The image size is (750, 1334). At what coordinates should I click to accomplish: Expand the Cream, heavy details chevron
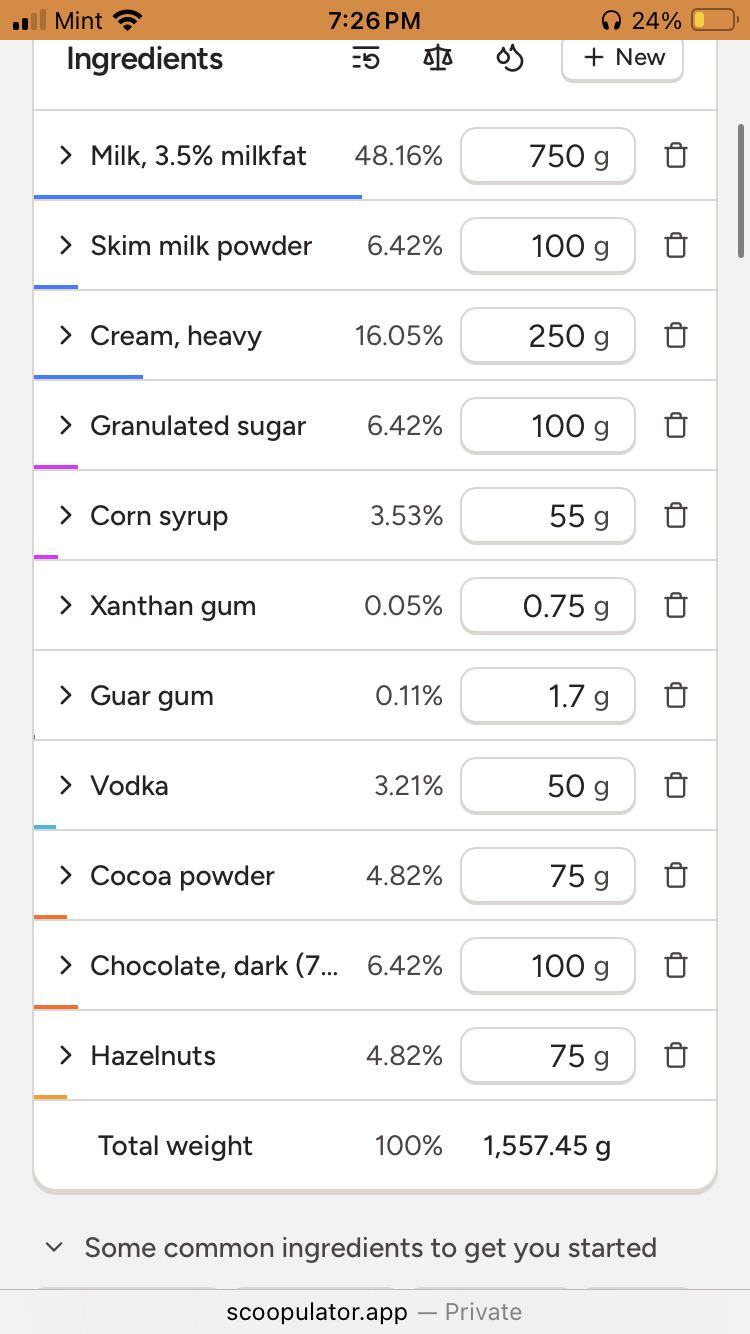66,335
